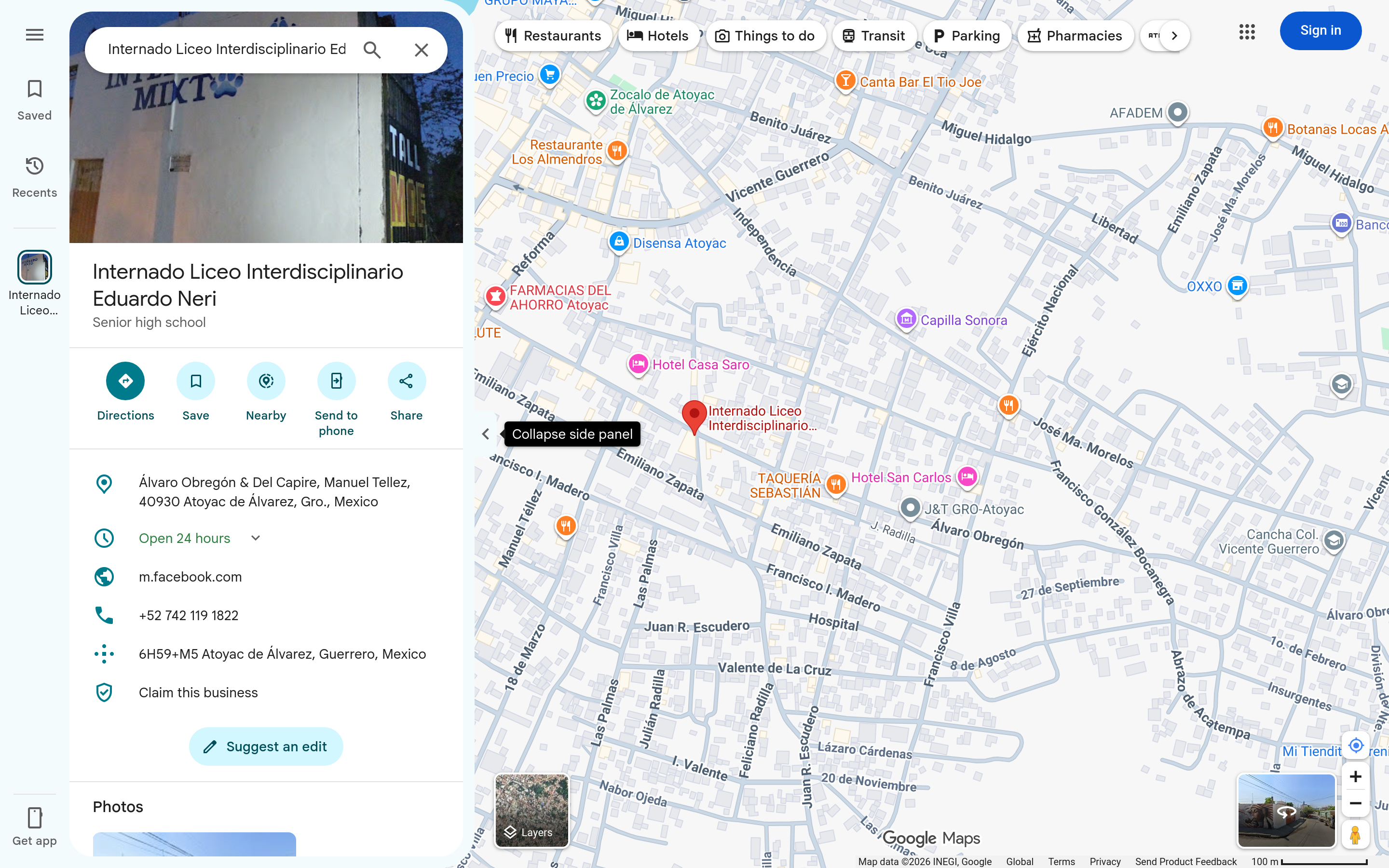Filter map by Parking

[x=967, y=36]
